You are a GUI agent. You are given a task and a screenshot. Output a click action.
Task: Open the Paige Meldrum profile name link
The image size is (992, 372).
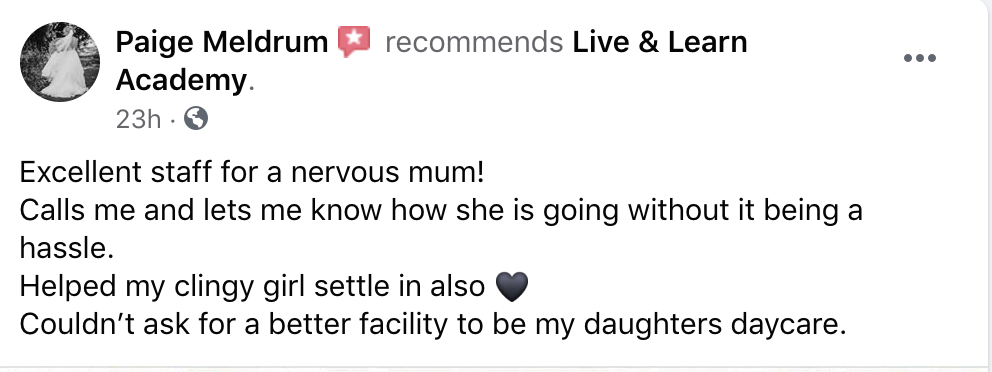click(x=221, y=42)
